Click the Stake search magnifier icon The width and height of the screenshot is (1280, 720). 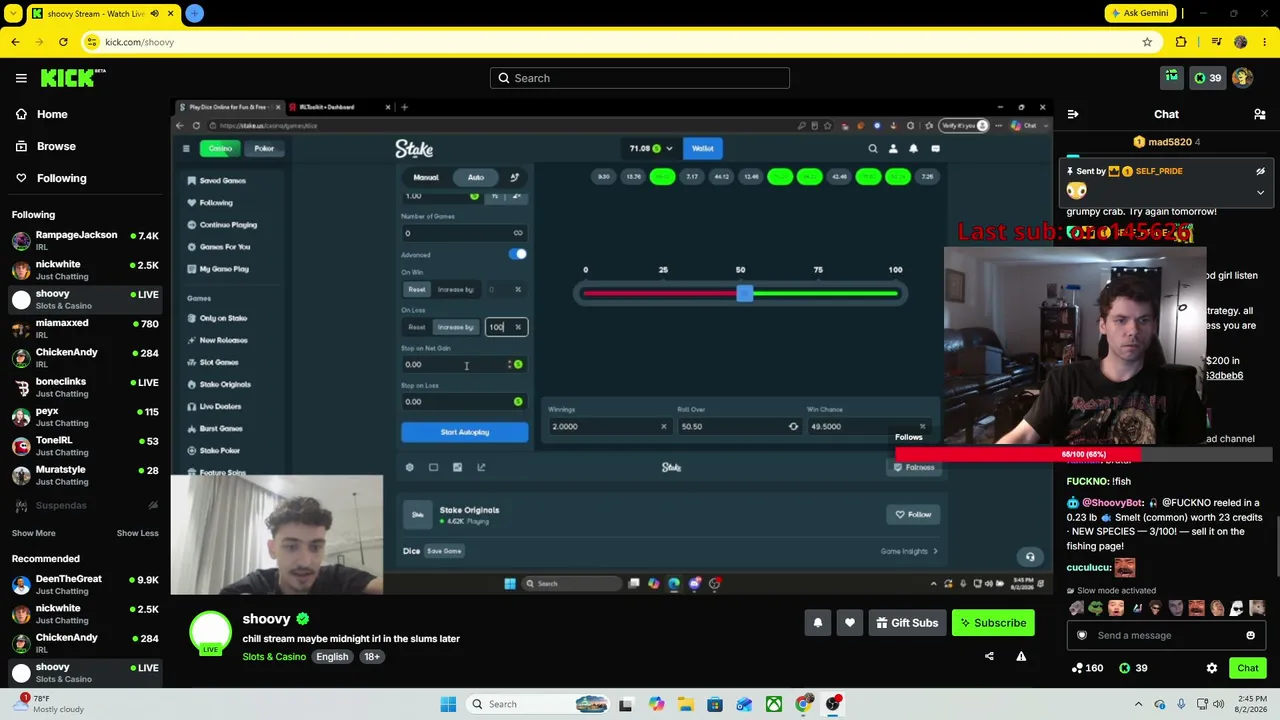(873, 149)
